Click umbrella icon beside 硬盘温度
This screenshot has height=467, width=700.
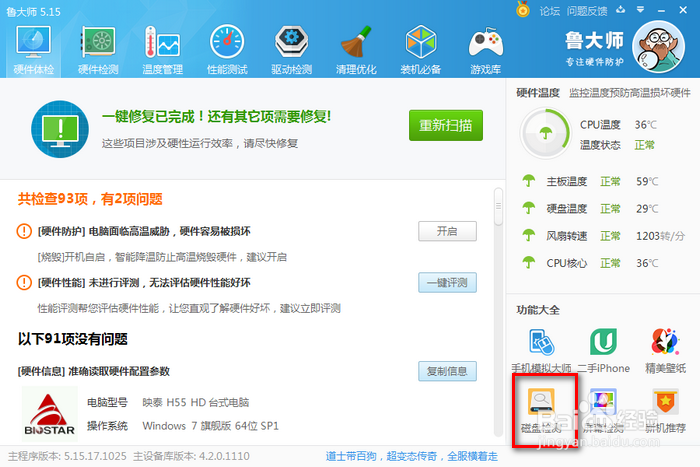(x=529, y=208)
